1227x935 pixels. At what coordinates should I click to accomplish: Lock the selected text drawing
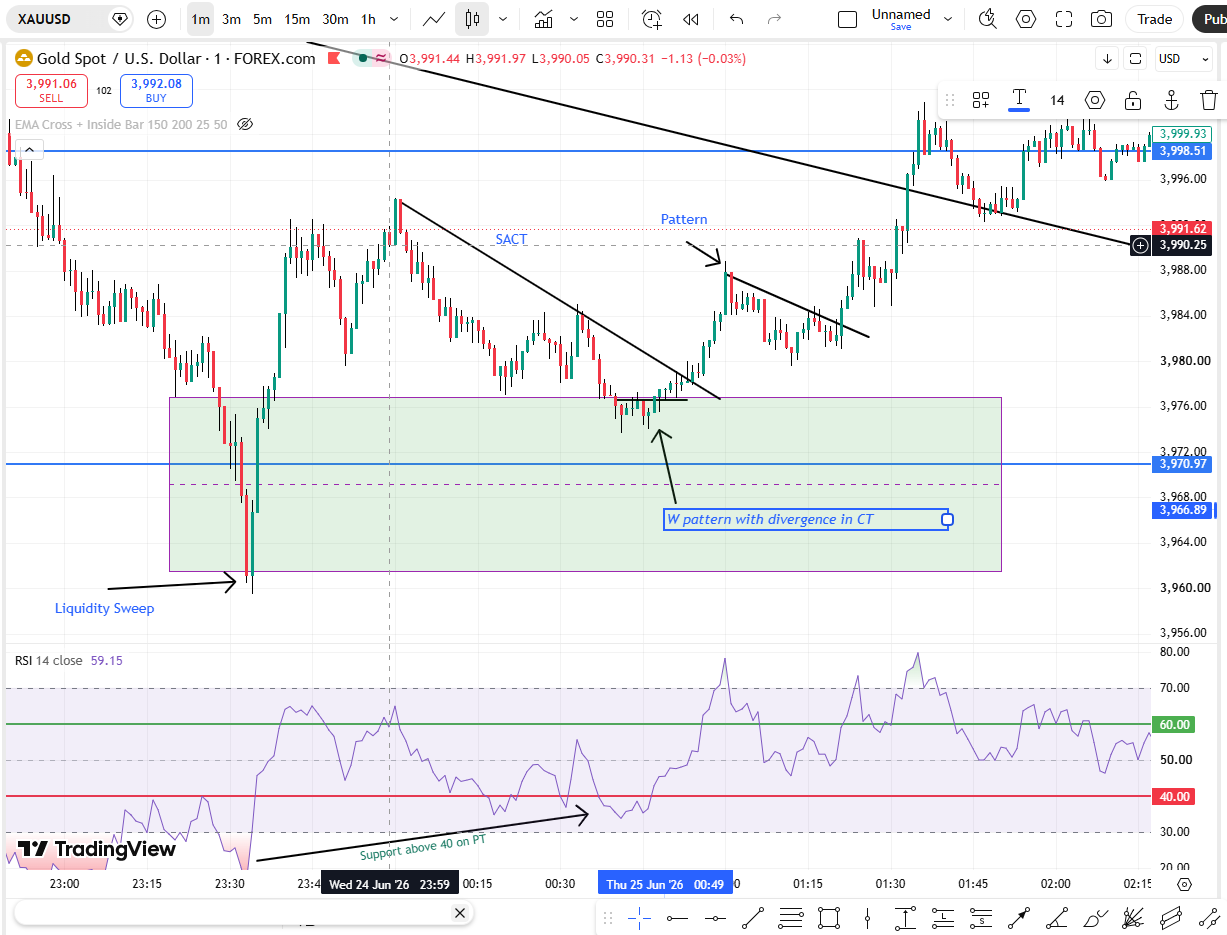pos(1133,100)
